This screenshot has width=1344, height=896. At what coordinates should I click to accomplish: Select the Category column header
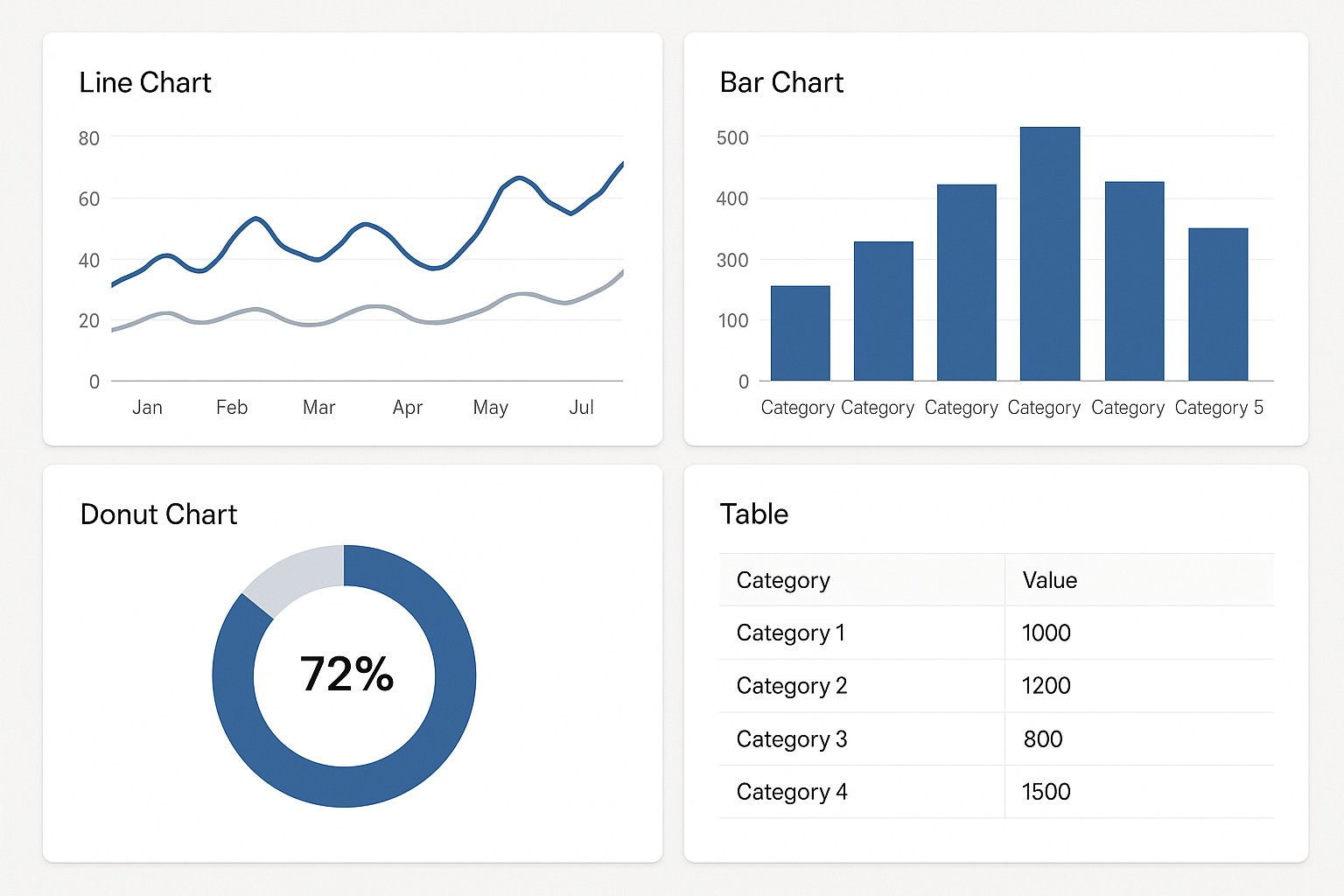click(x=782, y=580)
